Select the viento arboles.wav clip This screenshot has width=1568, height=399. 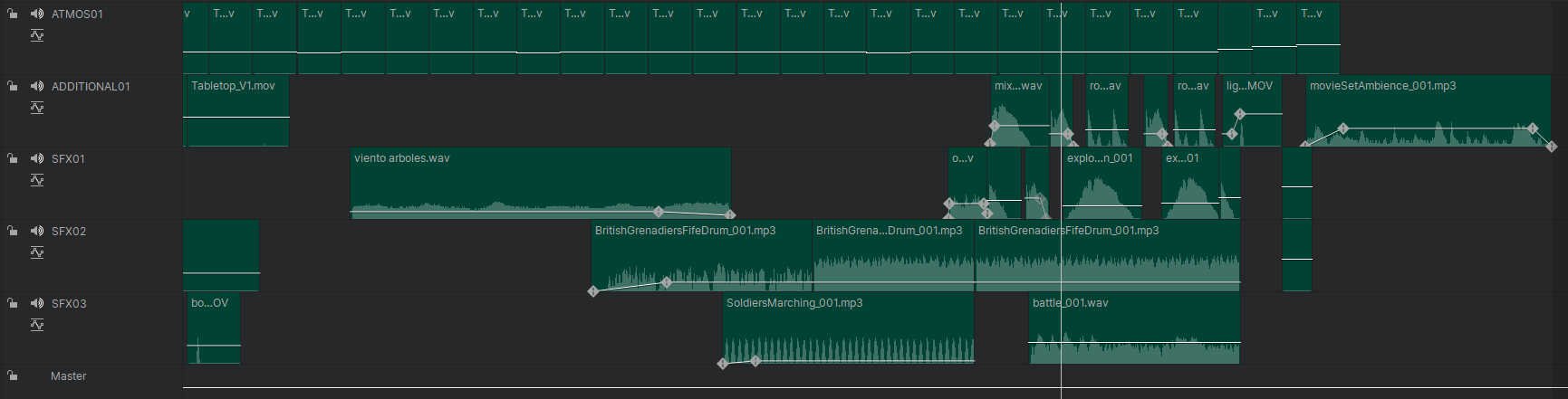coord(541,183)
